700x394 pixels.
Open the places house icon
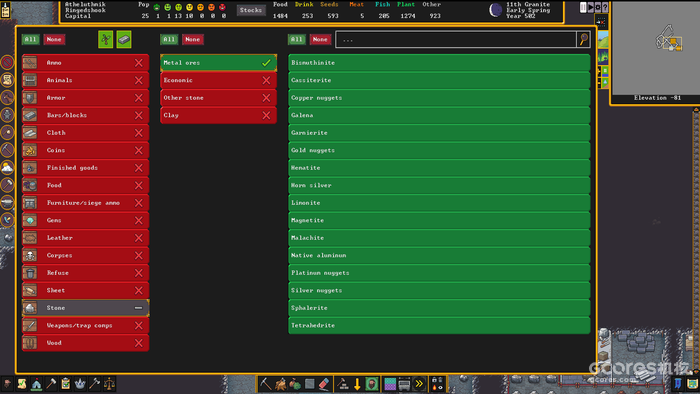pos(37,384)
